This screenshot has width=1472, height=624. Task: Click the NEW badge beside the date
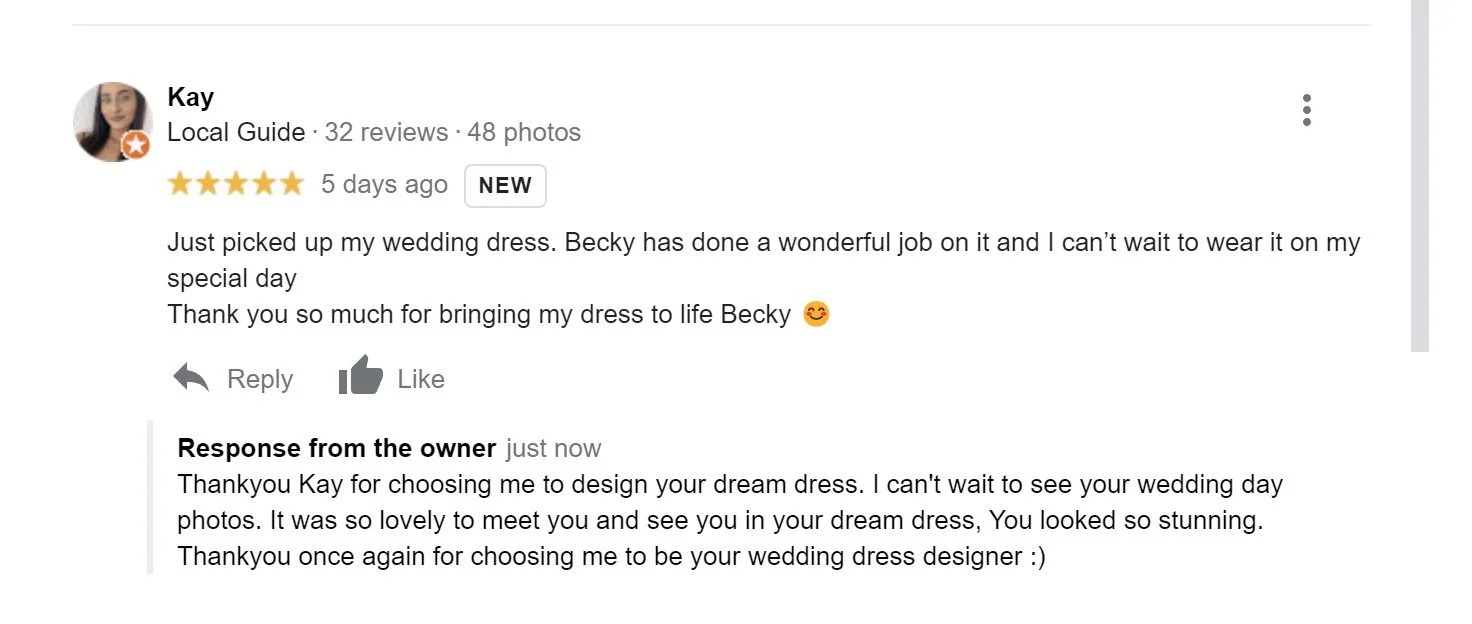click(x=505, y=185)
